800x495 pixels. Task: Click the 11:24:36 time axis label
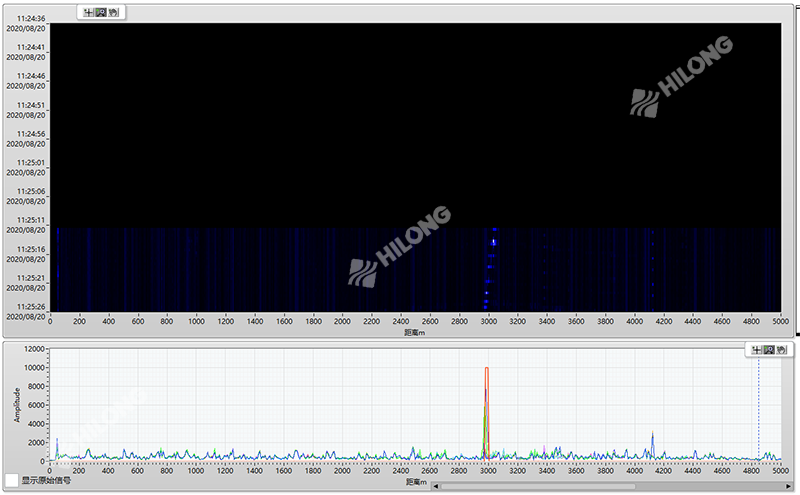pyautogui.click(x=31, y=18)
